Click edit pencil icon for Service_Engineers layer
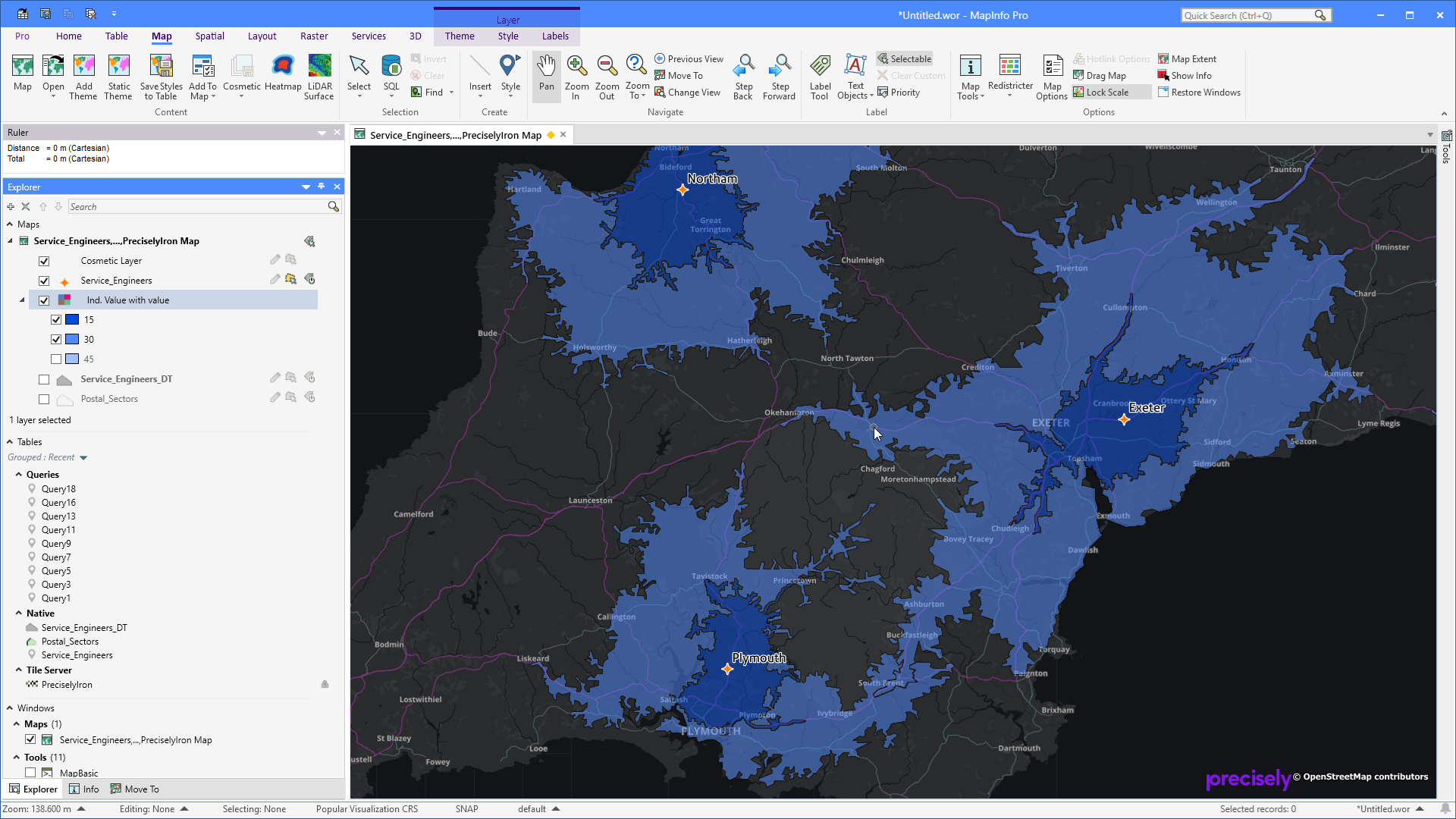 point(275,279)
